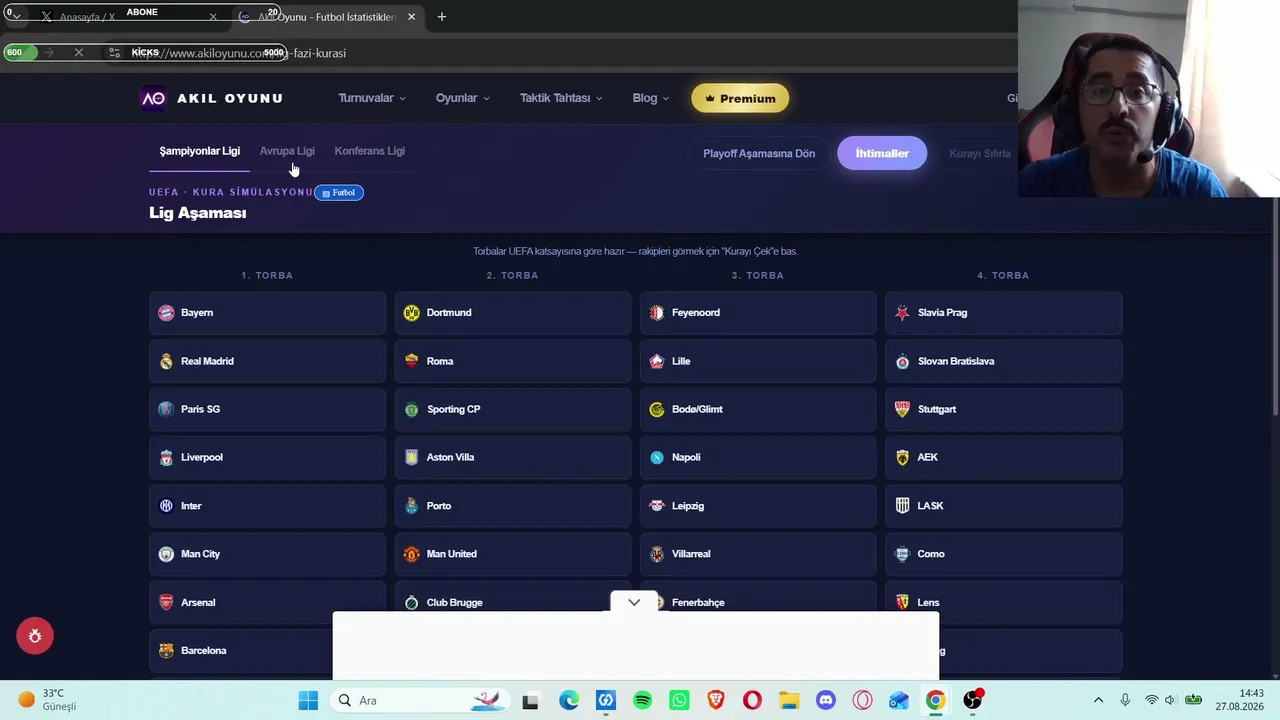Click the Kurayı Sıfırla button

[980, 153]
